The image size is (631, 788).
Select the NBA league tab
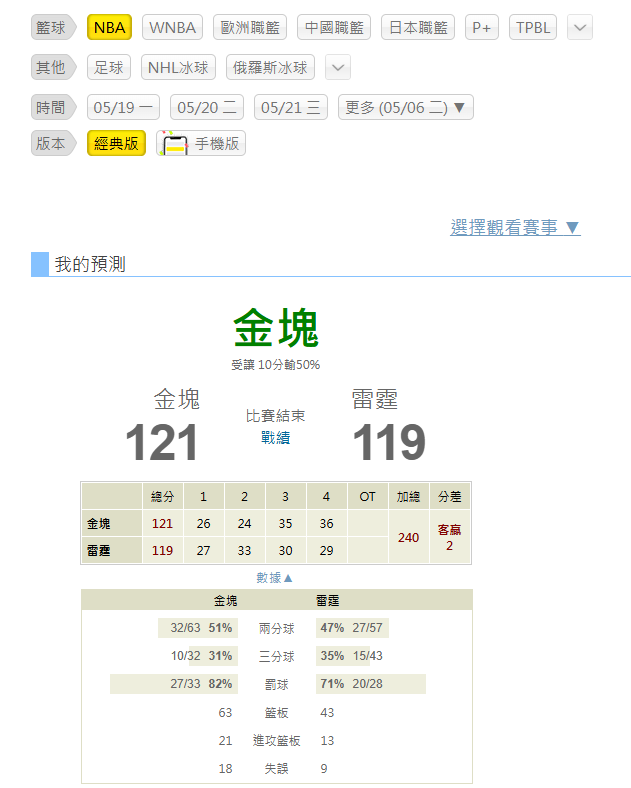pos(109,27)
